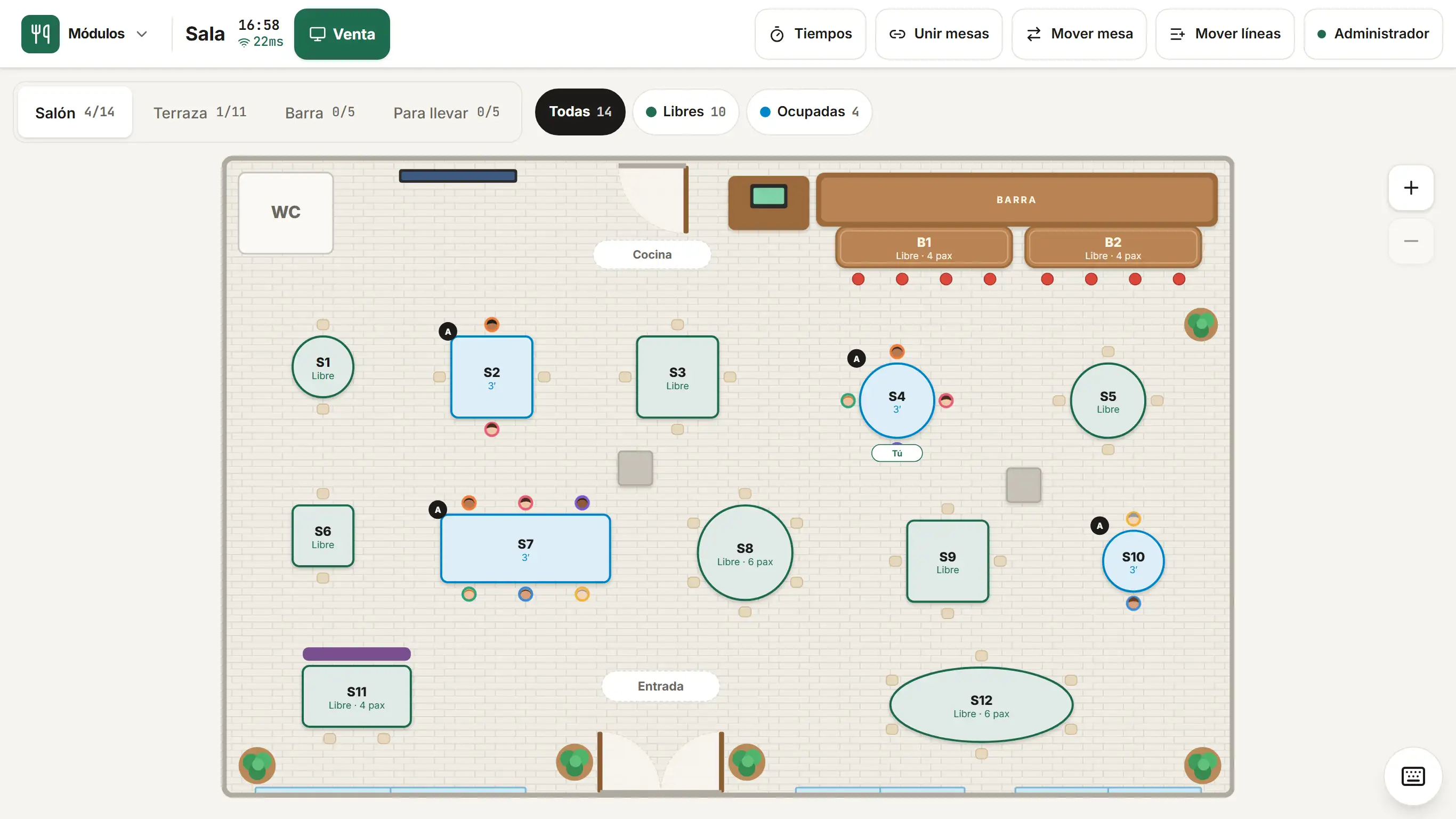Open the Tiempos timer view
The width and height of the screenshot is (1456, 819).
[x=811, y=34]
